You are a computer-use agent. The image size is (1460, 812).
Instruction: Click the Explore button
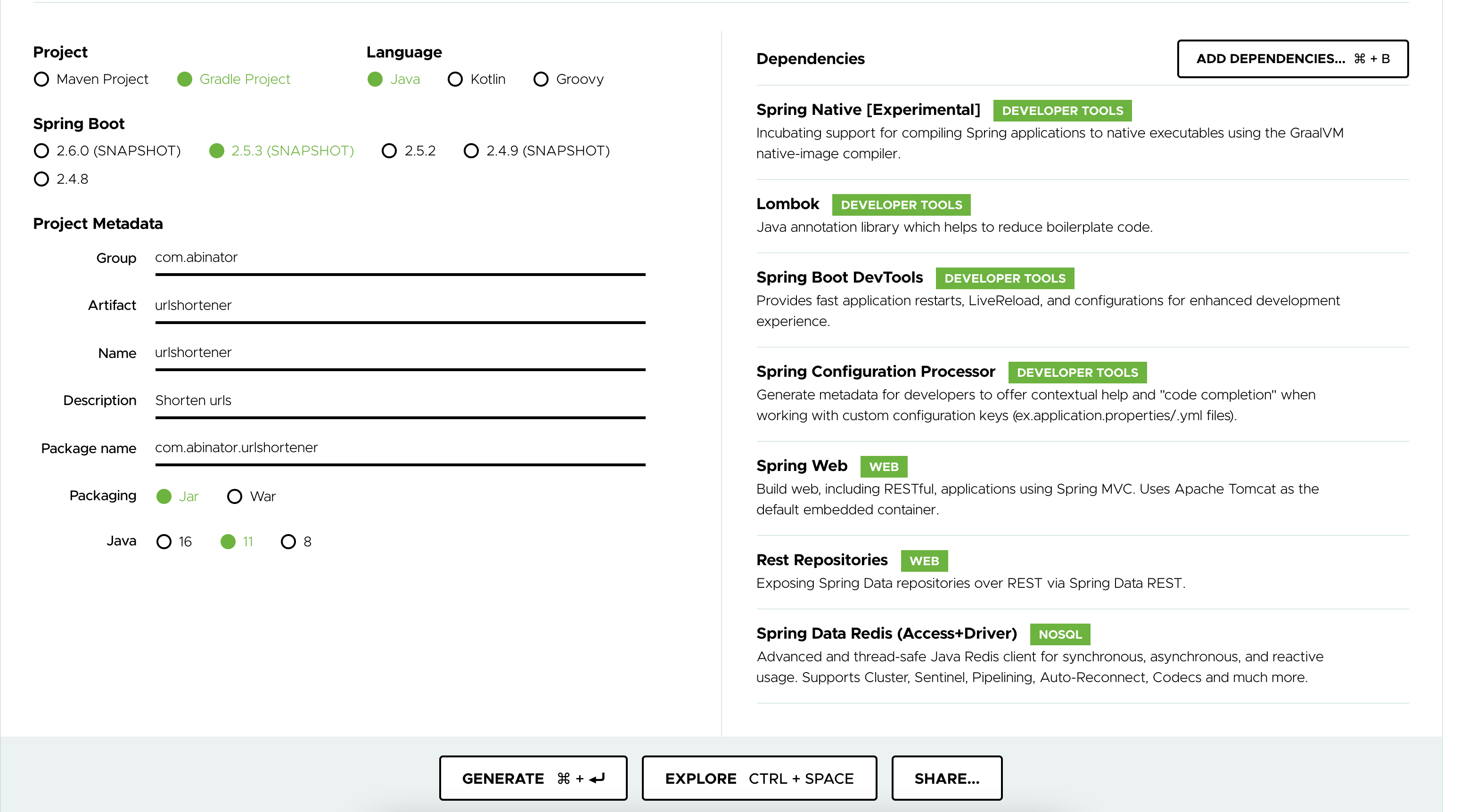(759, 779)
